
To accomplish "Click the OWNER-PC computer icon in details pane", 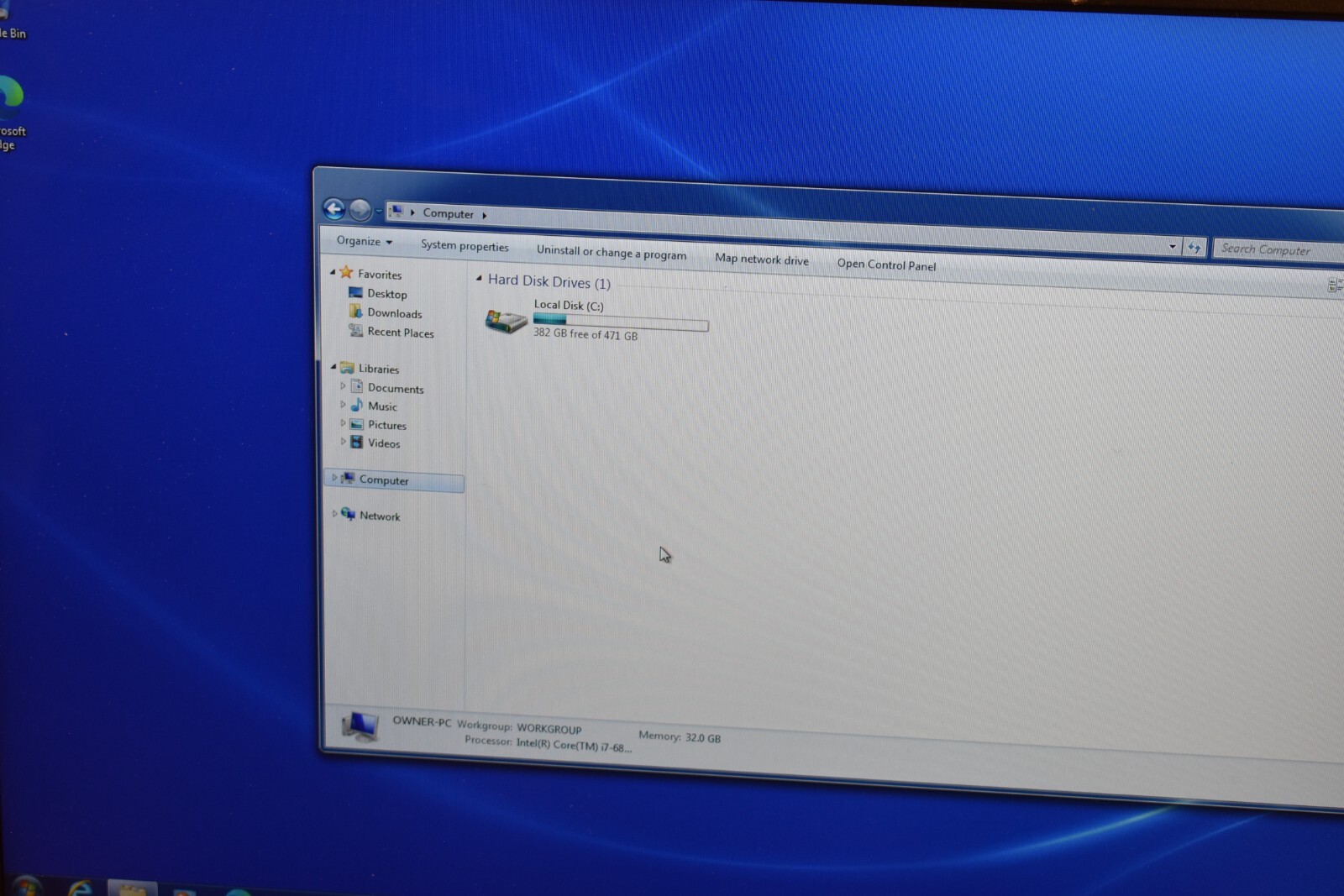I will pos(360,726).
